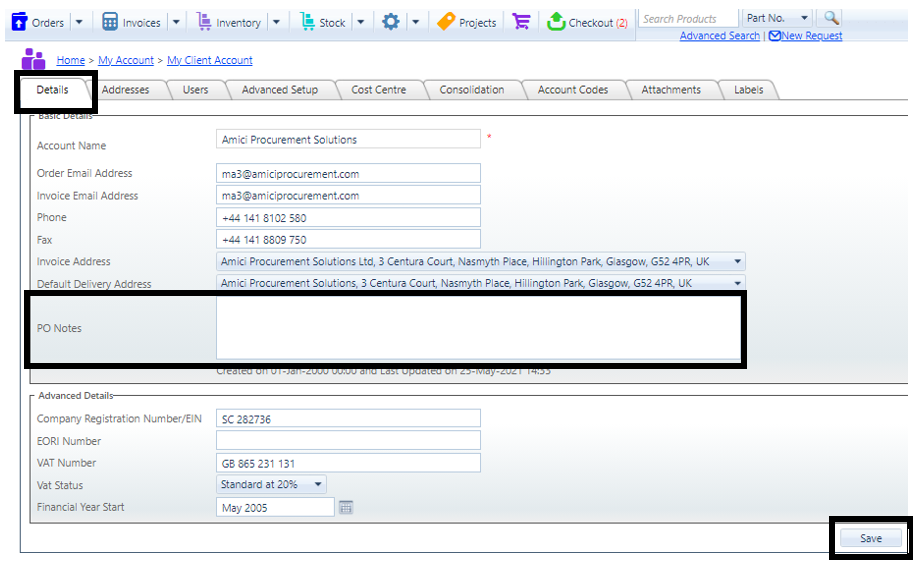Click the envelope icon beside New Request
917x568 pixels.
pyautogui.click(x=774, y=36)
